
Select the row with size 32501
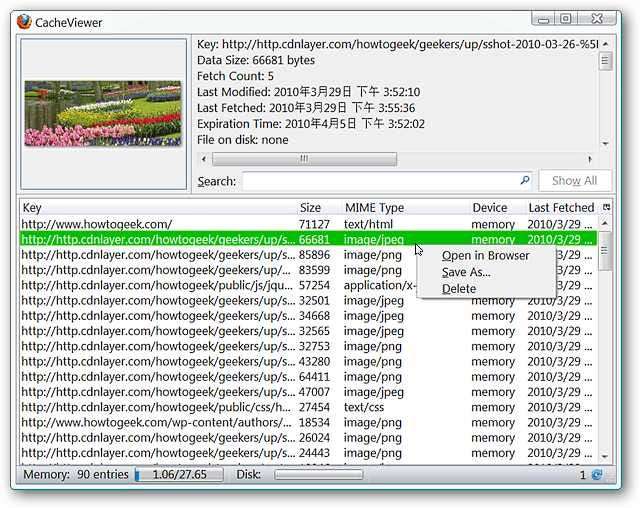pyautogui.click(x=308, y=300)
